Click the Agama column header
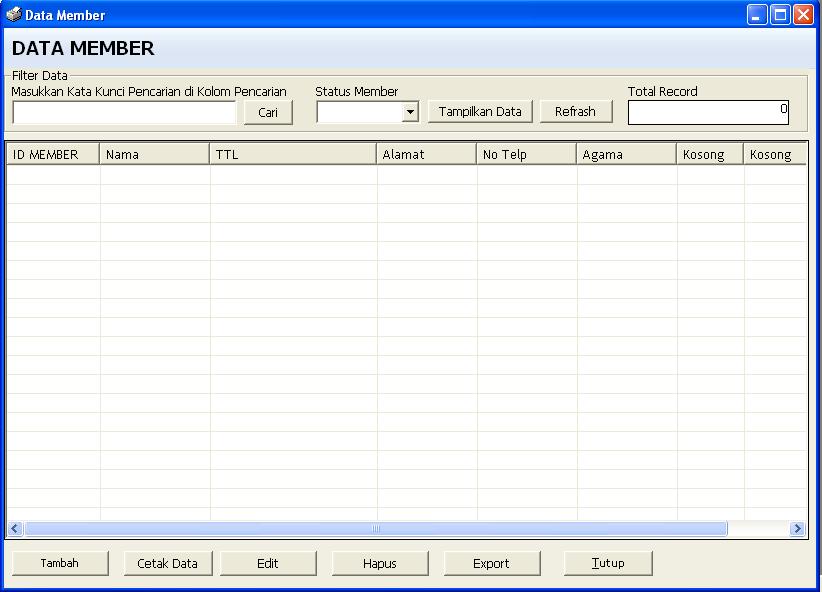 (625, 154)
